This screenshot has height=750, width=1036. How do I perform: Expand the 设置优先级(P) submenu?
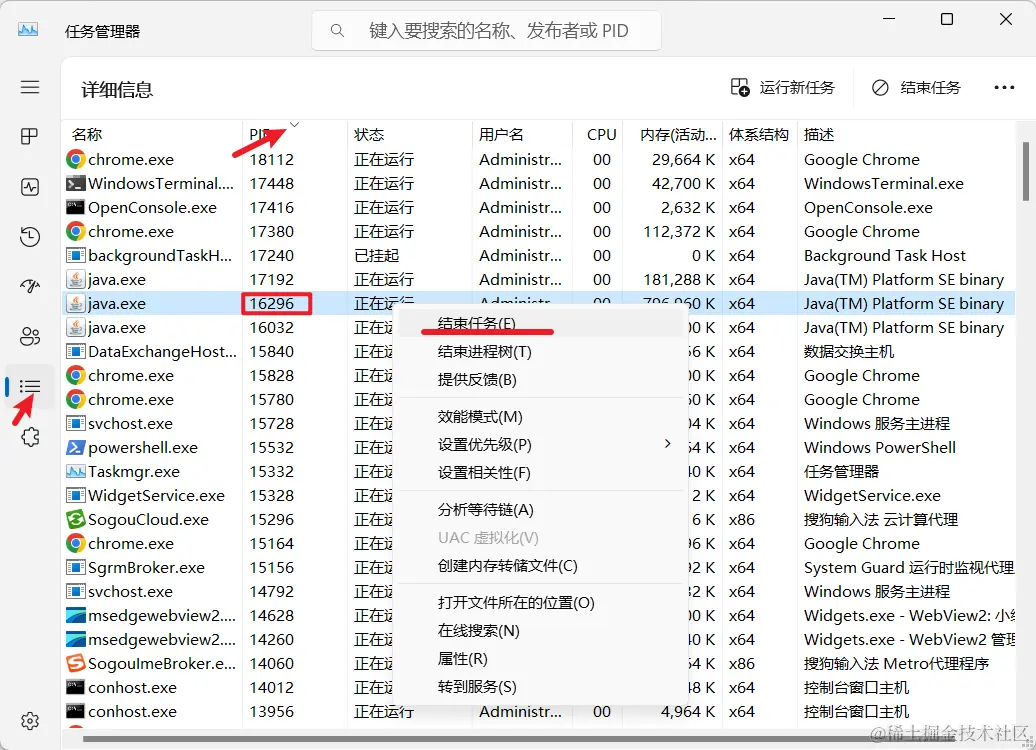coord(538,445)
